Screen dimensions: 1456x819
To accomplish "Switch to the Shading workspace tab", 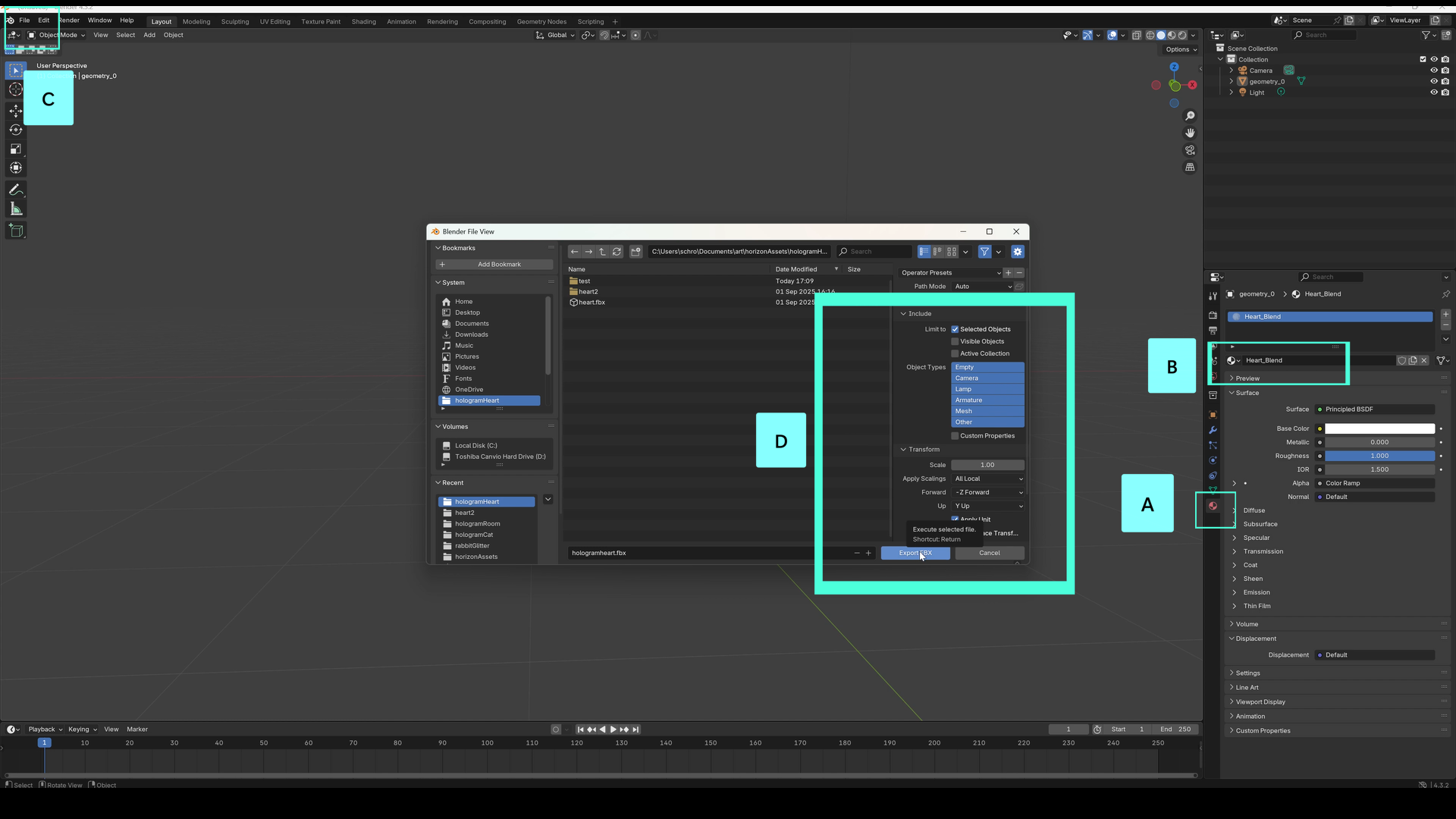I will click(x=363, y=21).
